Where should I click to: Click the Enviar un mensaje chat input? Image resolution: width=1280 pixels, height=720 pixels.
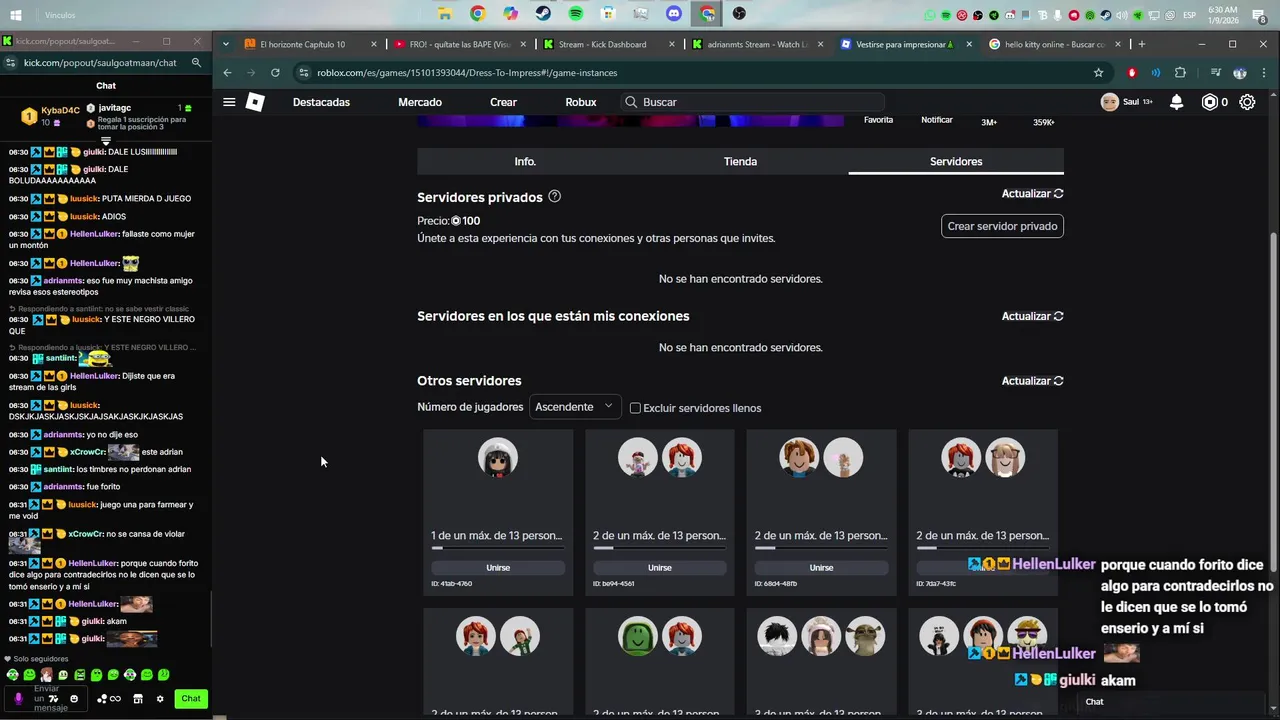coord(47,698)
